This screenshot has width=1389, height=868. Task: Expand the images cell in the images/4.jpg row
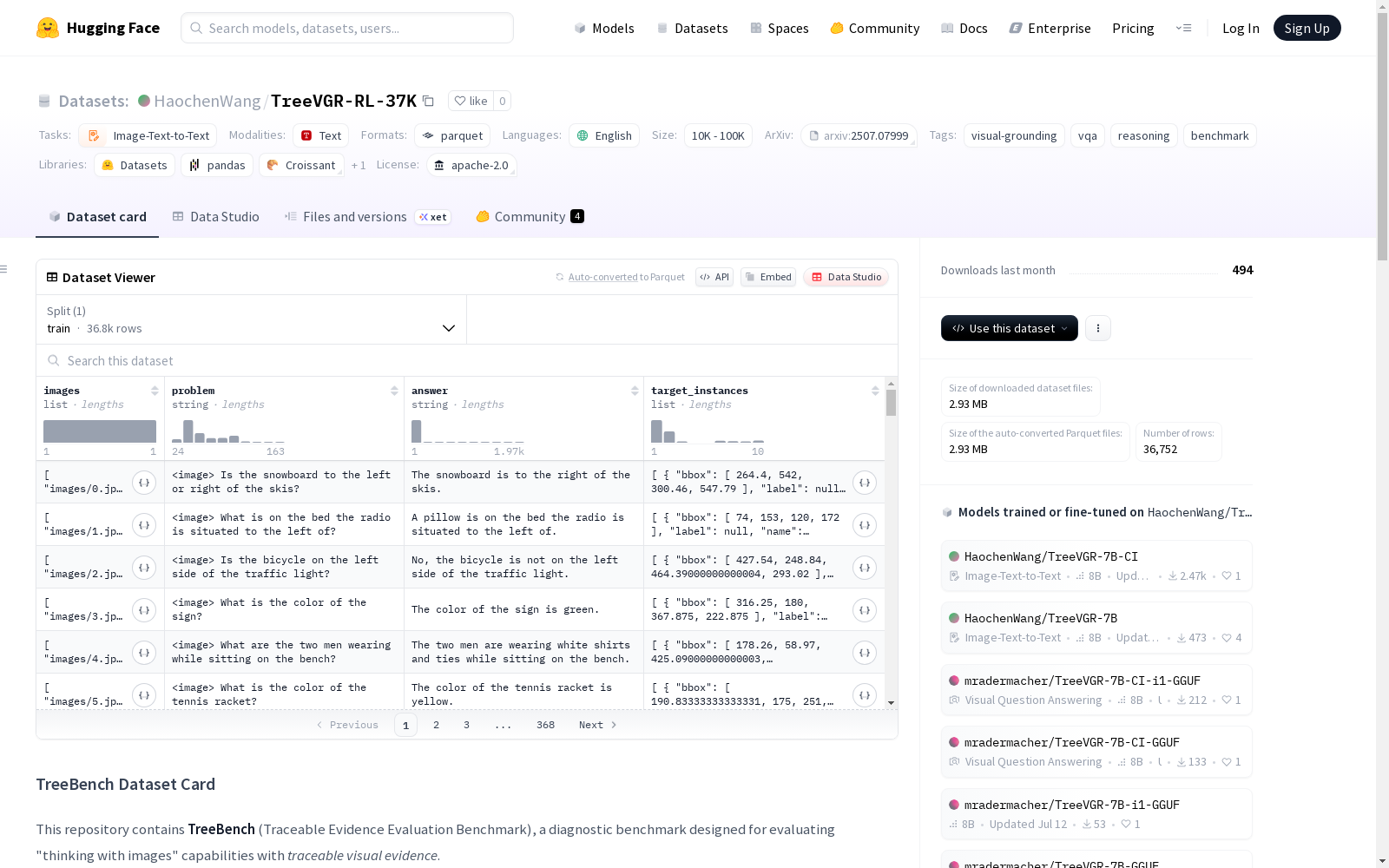(x=144, y=653)
